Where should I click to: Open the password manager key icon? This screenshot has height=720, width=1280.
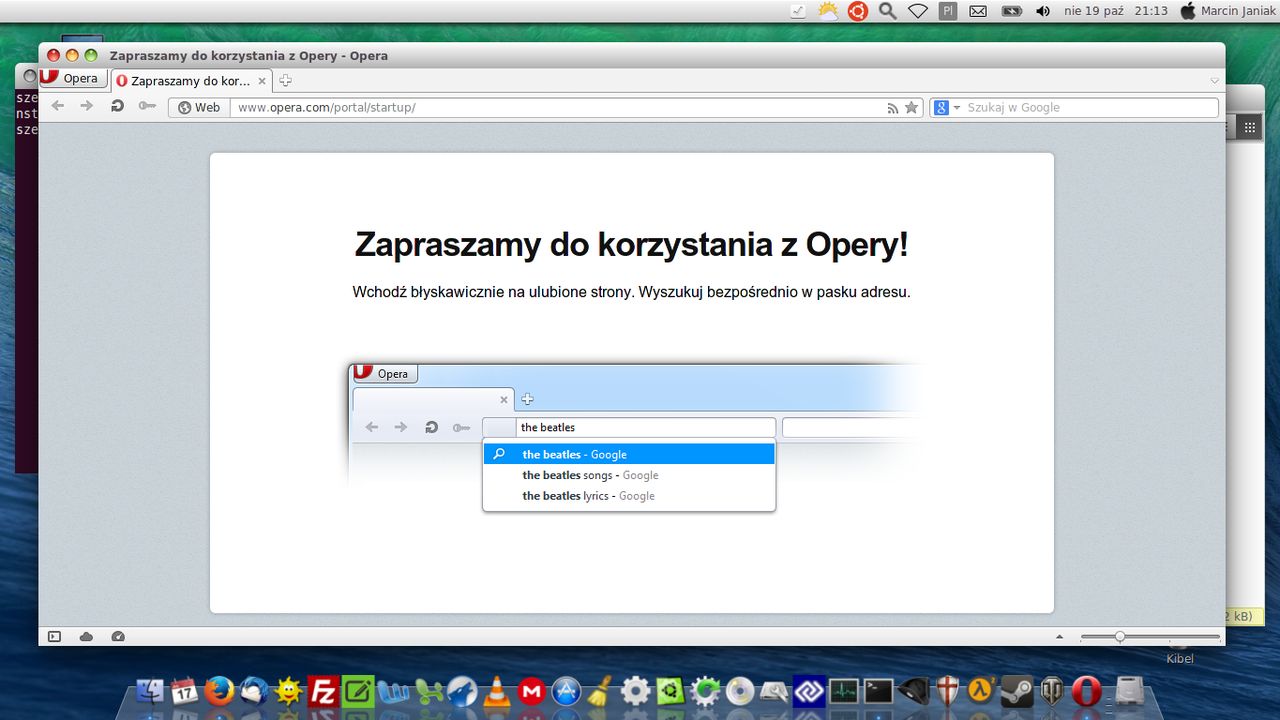tap(147, 106)
